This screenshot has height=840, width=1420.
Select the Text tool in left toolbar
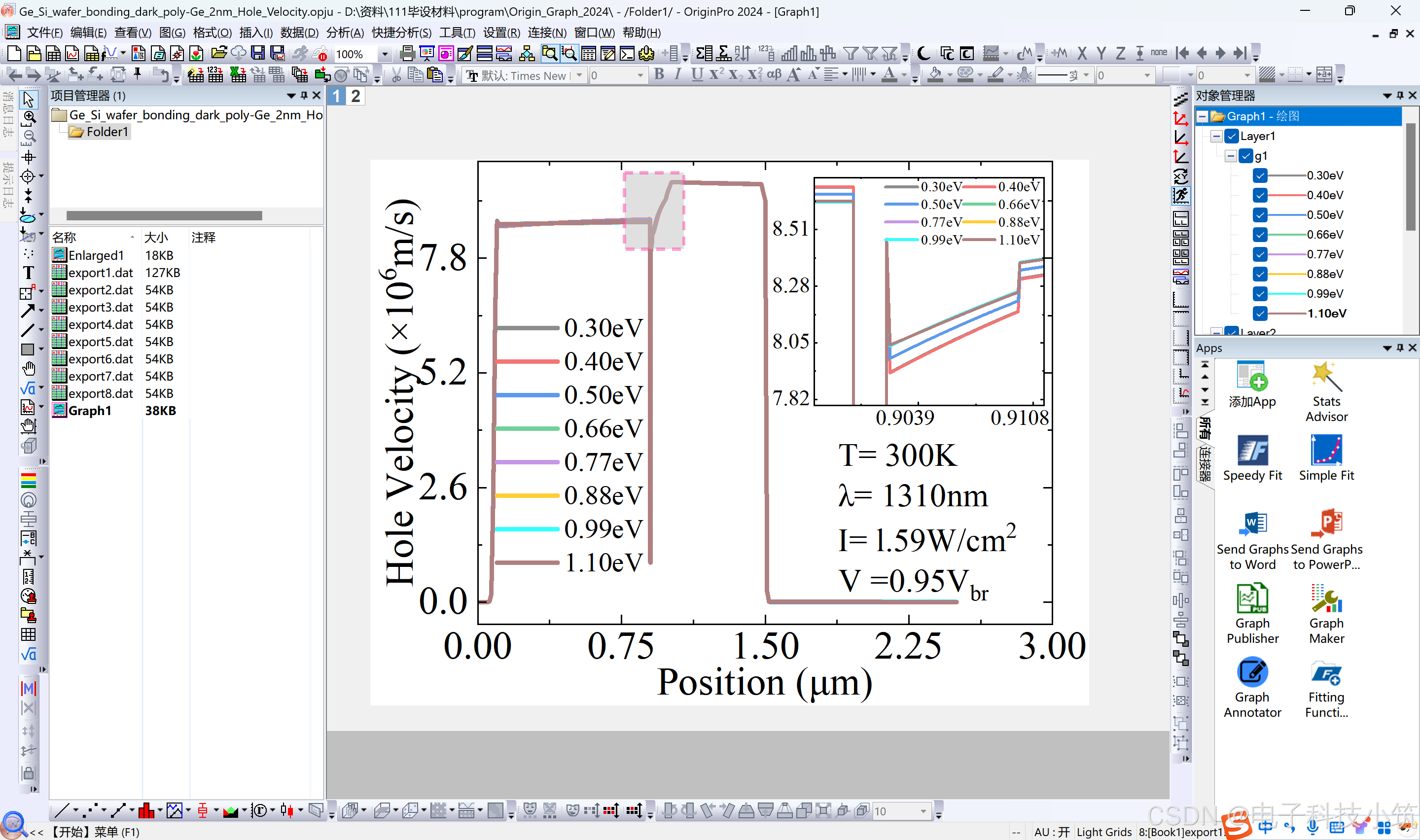point(28,273)
